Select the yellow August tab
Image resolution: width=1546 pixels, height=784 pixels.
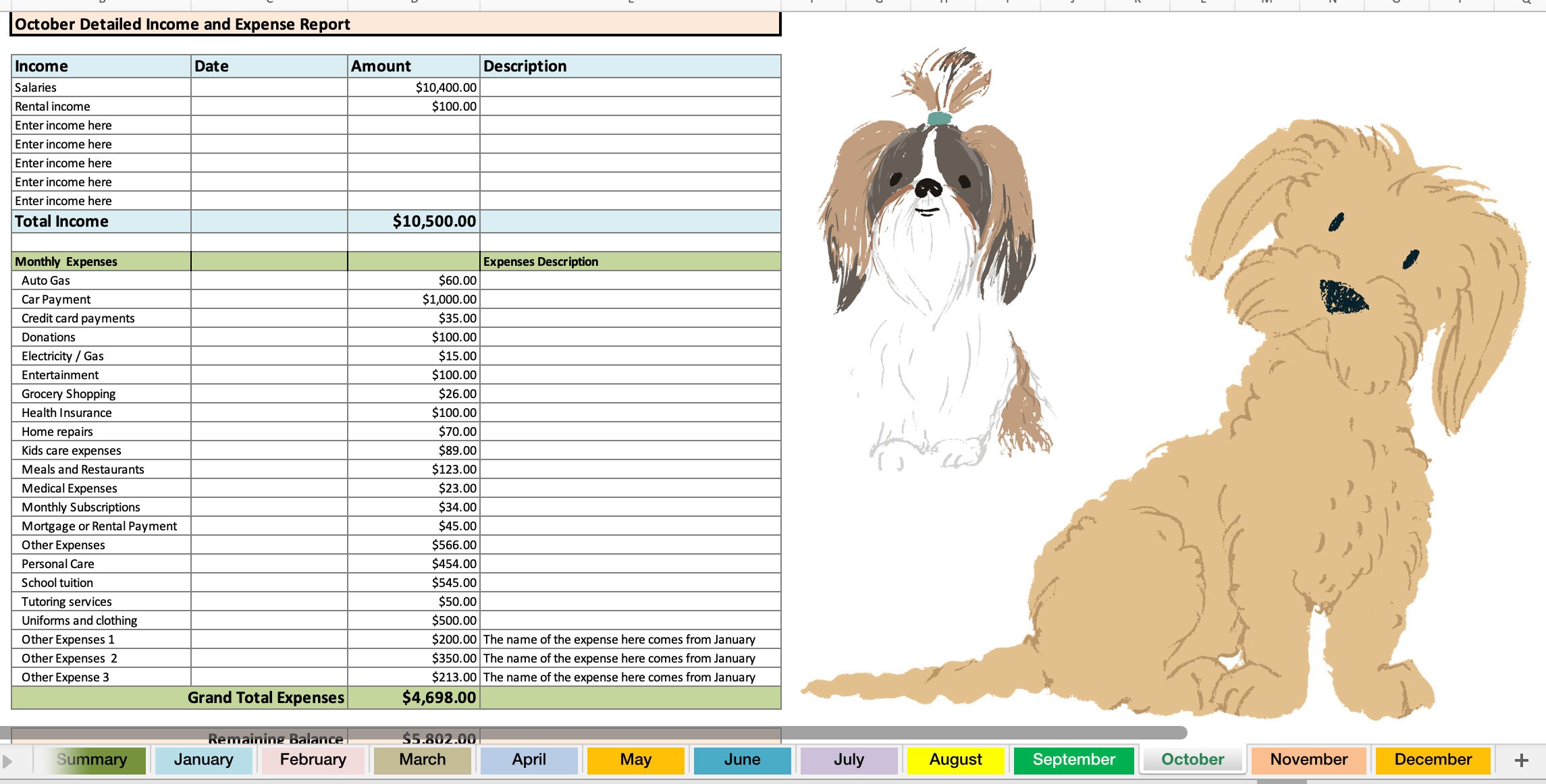point(955,760)
